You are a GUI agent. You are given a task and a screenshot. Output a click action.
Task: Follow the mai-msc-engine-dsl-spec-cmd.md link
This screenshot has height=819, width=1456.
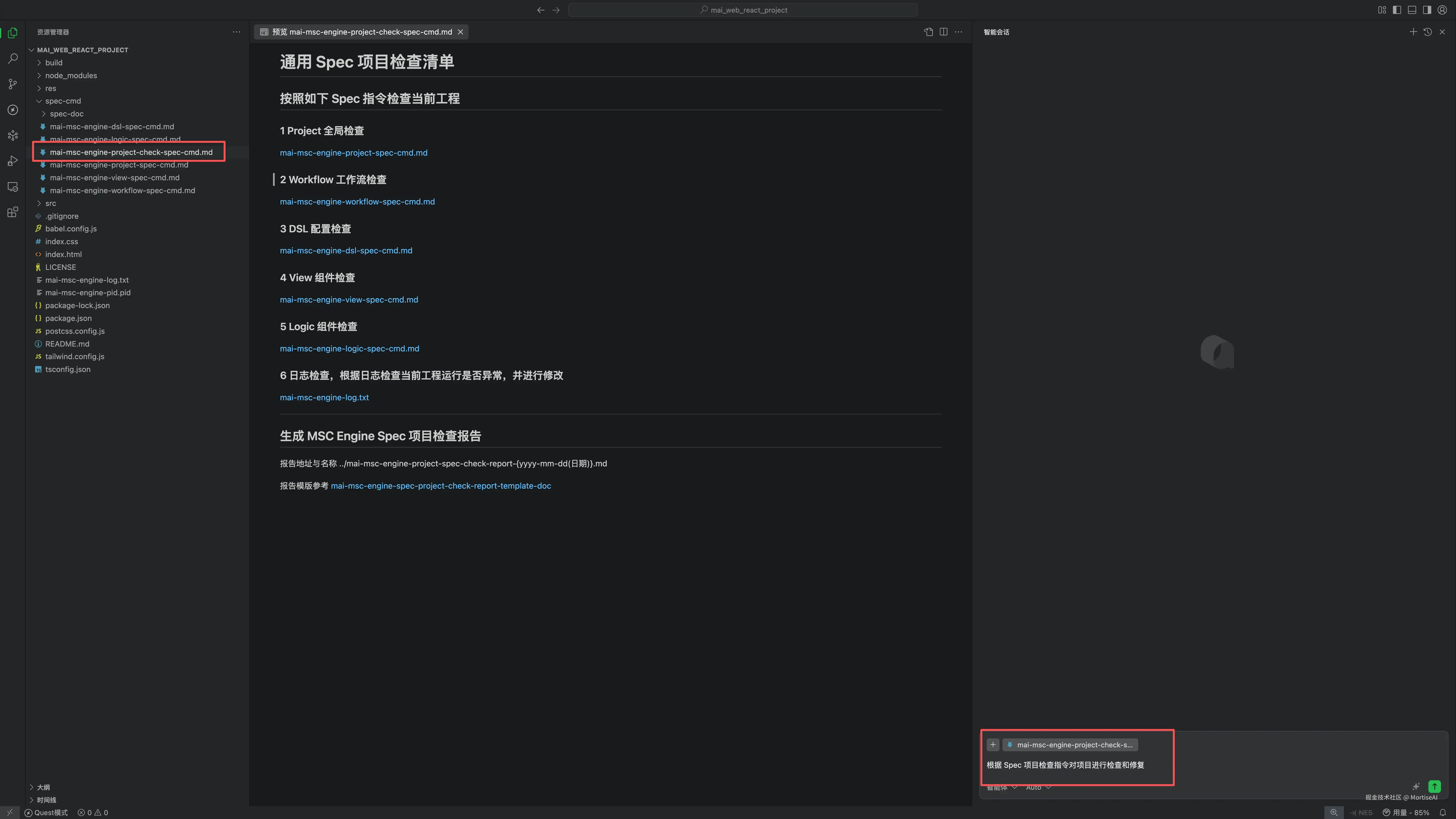(x=346, y=251)
